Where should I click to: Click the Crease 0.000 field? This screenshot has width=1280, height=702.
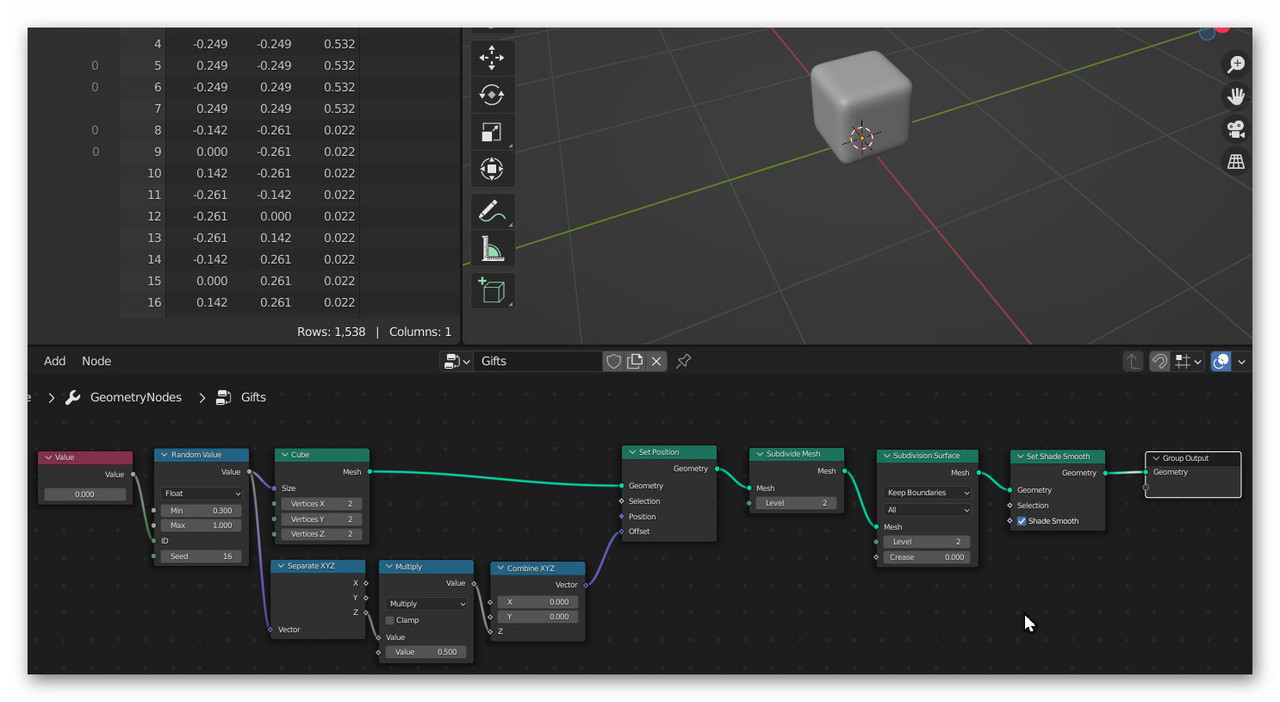[x=927, y=557]
